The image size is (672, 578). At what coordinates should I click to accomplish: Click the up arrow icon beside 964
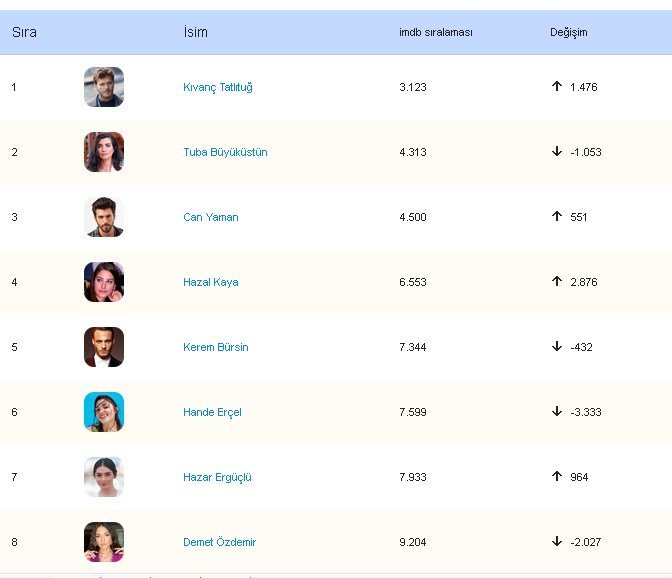(557, 477)
